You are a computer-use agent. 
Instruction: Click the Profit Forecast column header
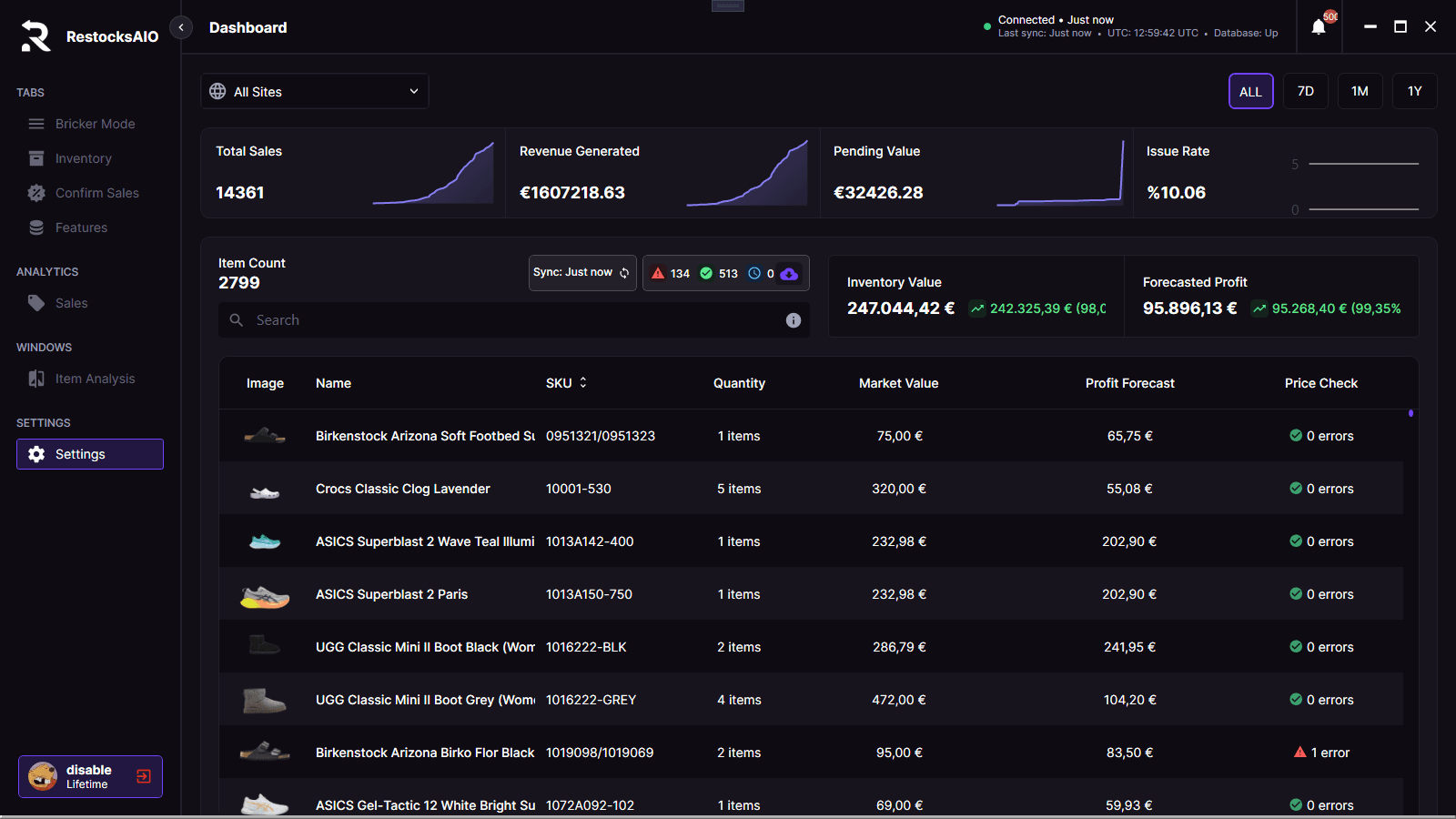1129,383
